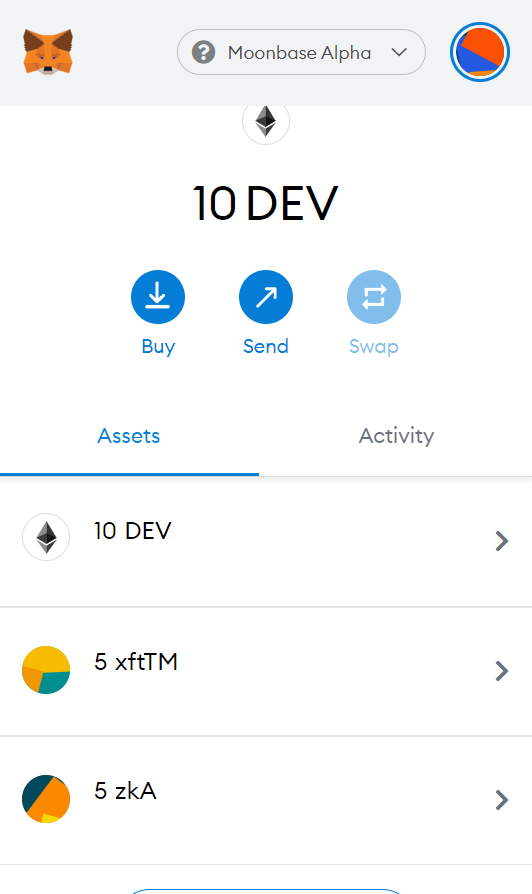Expand the 5 zkA asset chevron
Image resolution: width=532 pixels, height=894 pixels.
coord(502,800)
